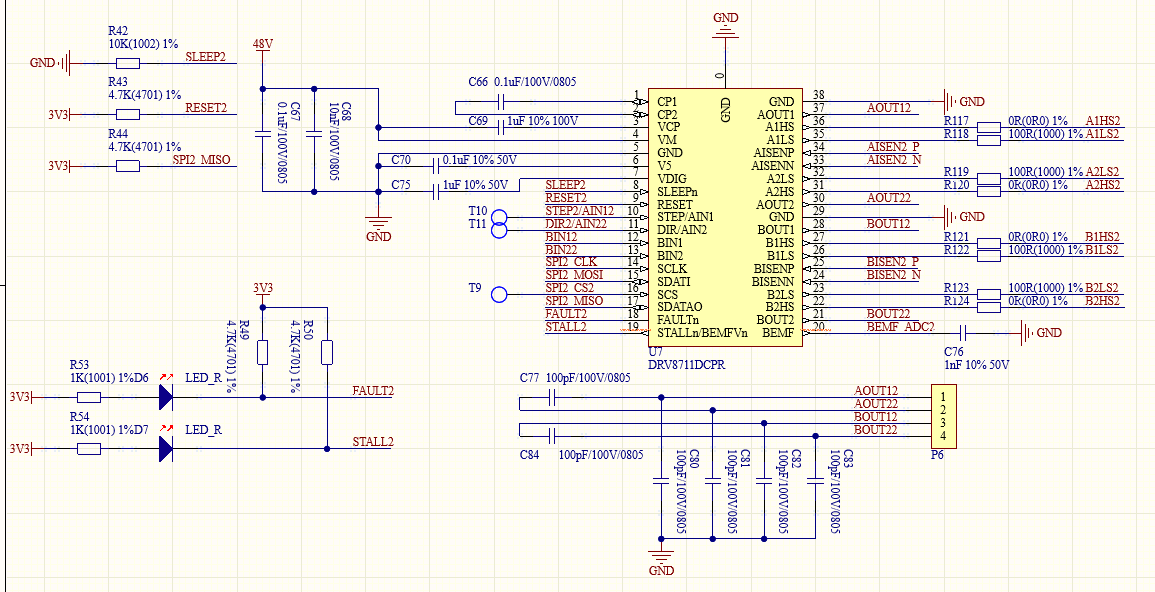Click the LED_R label next to D6
This screenshot has width=1155, height=592.
203,378
